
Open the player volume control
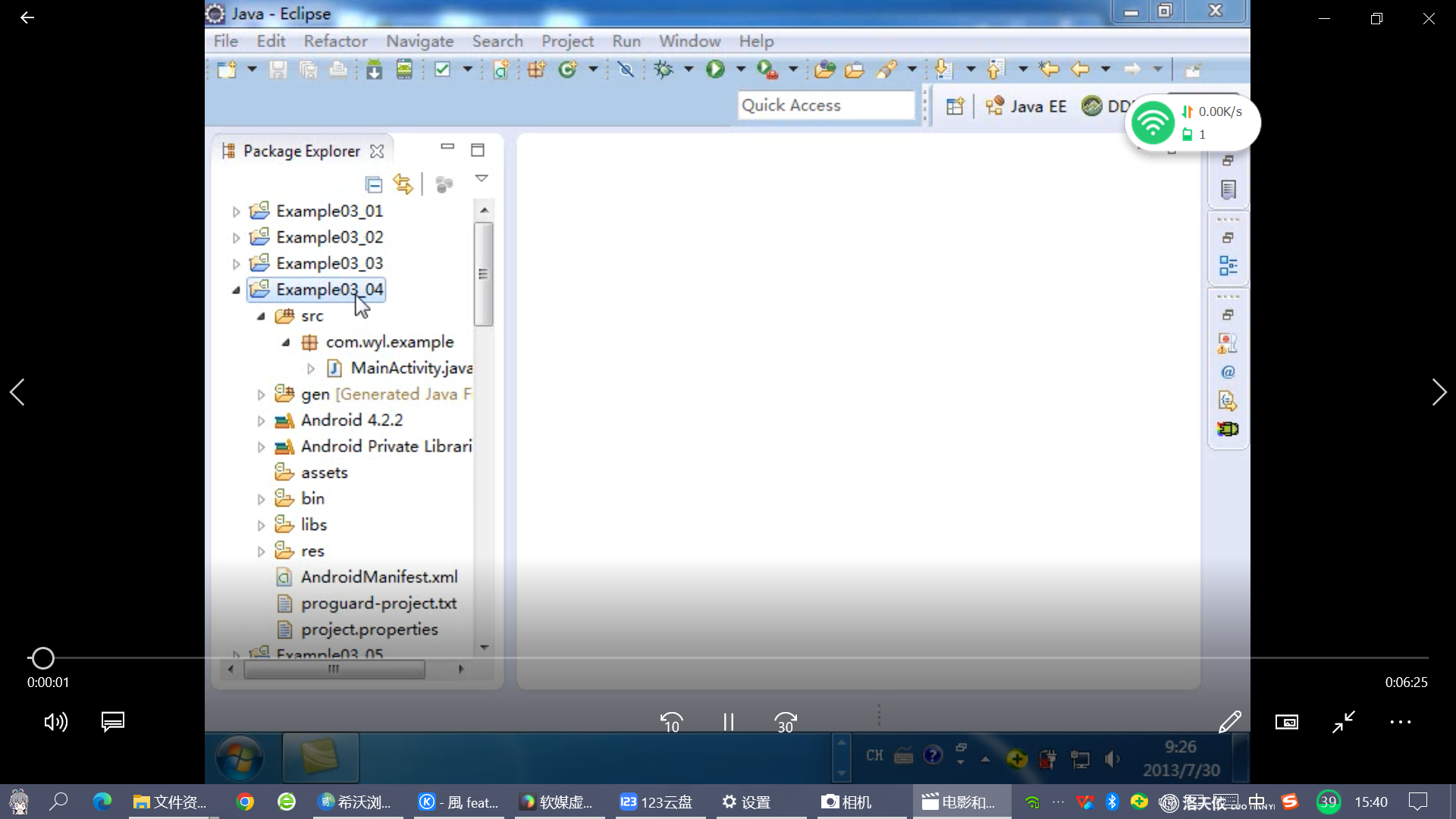tap(56, 722)
